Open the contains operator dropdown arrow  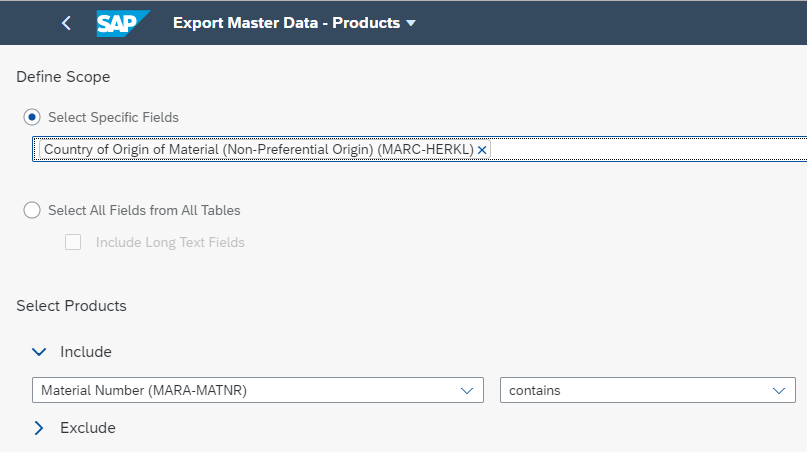779,391
